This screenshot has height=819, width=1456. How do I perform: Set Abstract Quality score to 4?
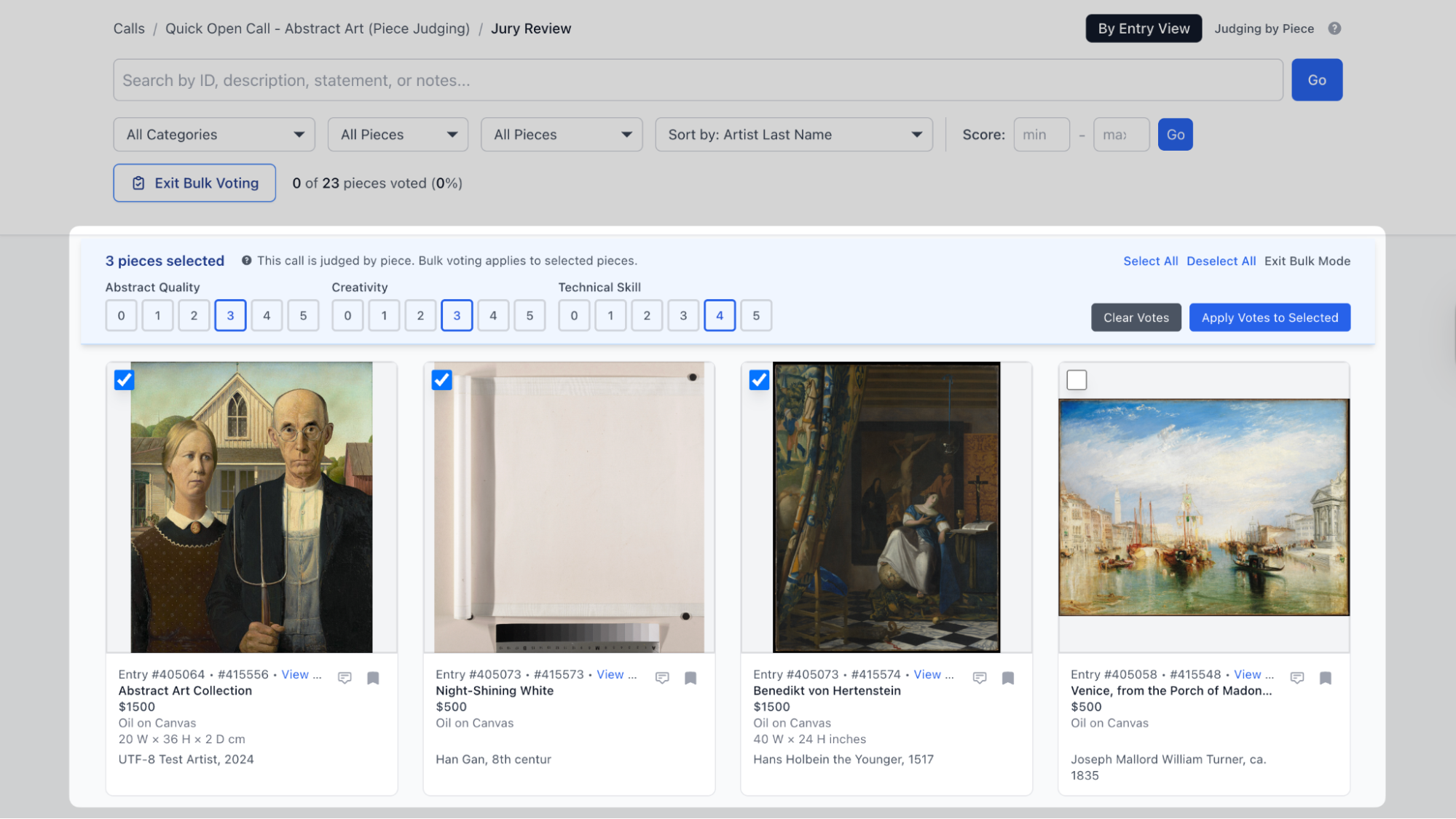[x=267, y=316]
